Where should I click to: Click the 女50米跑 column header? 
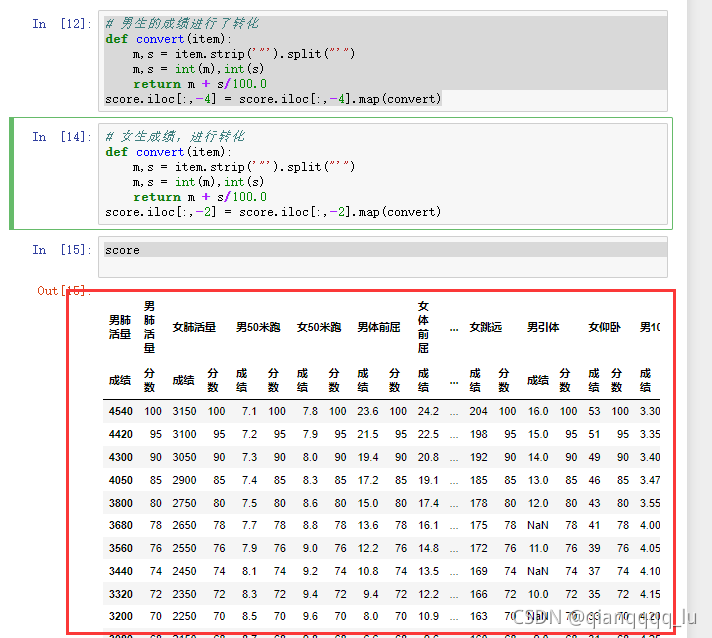[319, 327]
